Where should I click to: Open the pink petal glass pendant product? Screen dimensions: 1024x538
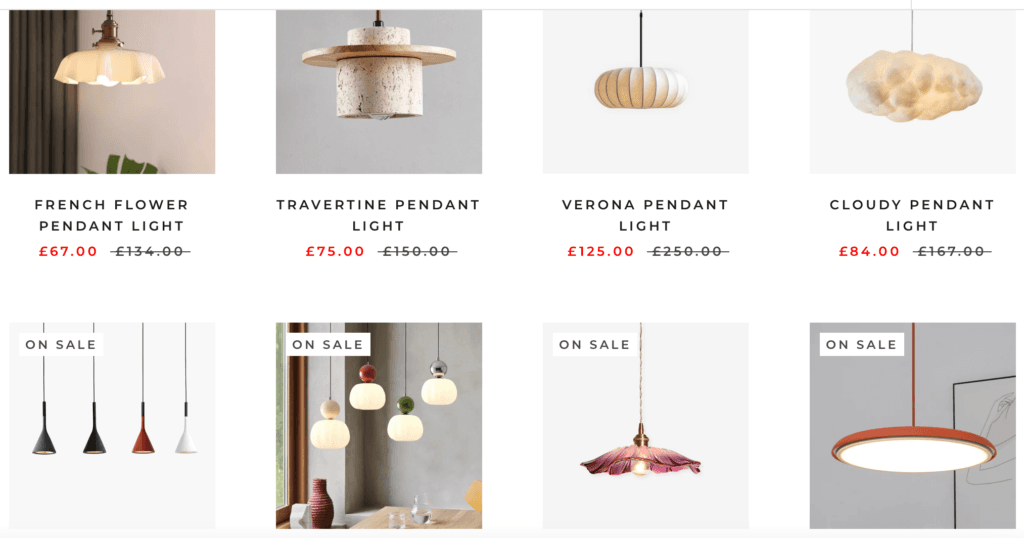coord(645,425)
